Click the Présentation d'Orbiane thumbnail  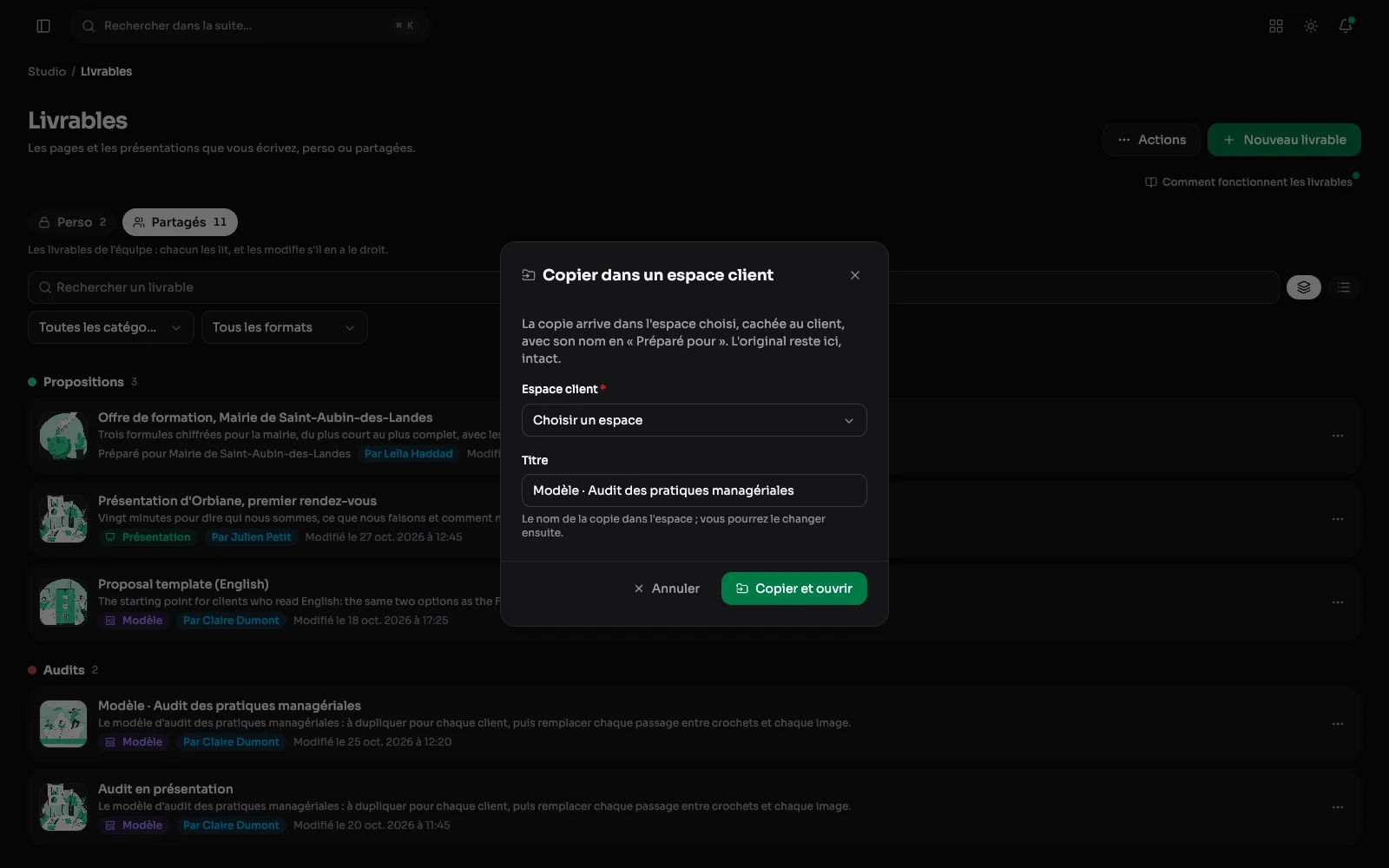(x=63, y=519)
